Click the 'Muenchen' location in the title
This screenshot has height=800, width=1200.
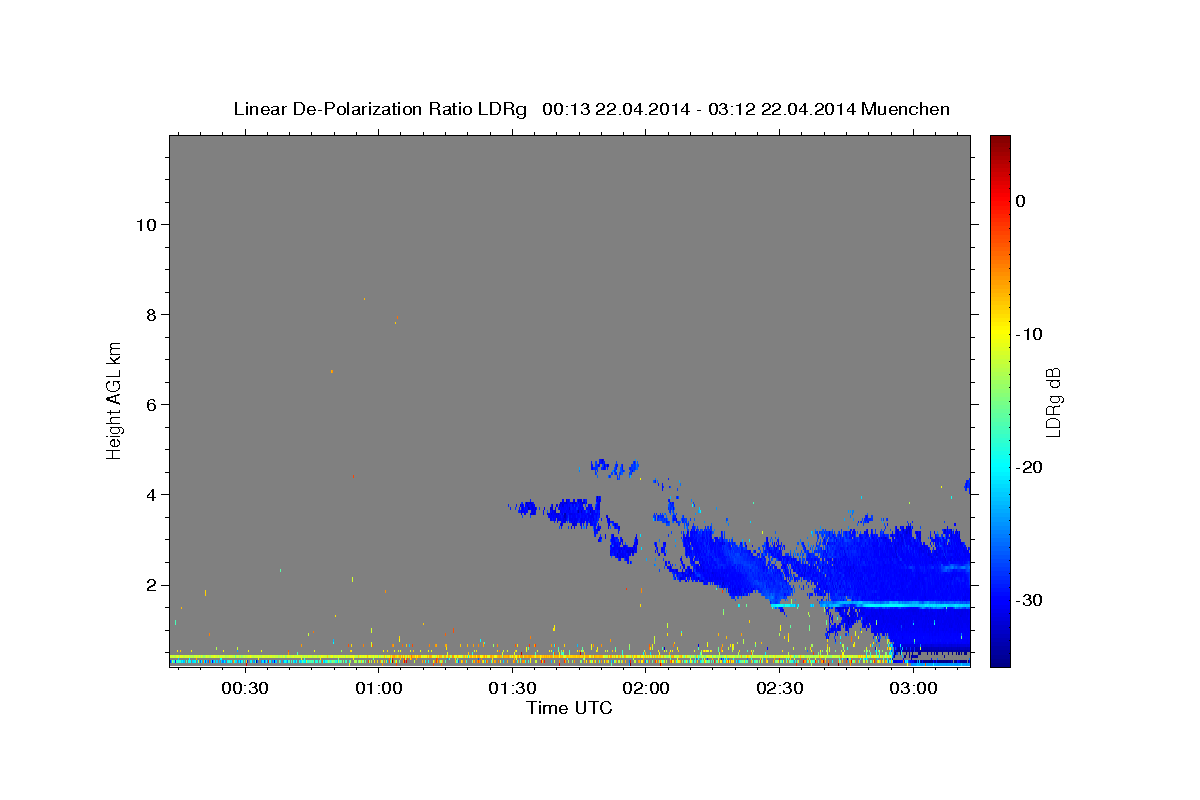click(906, 109)
